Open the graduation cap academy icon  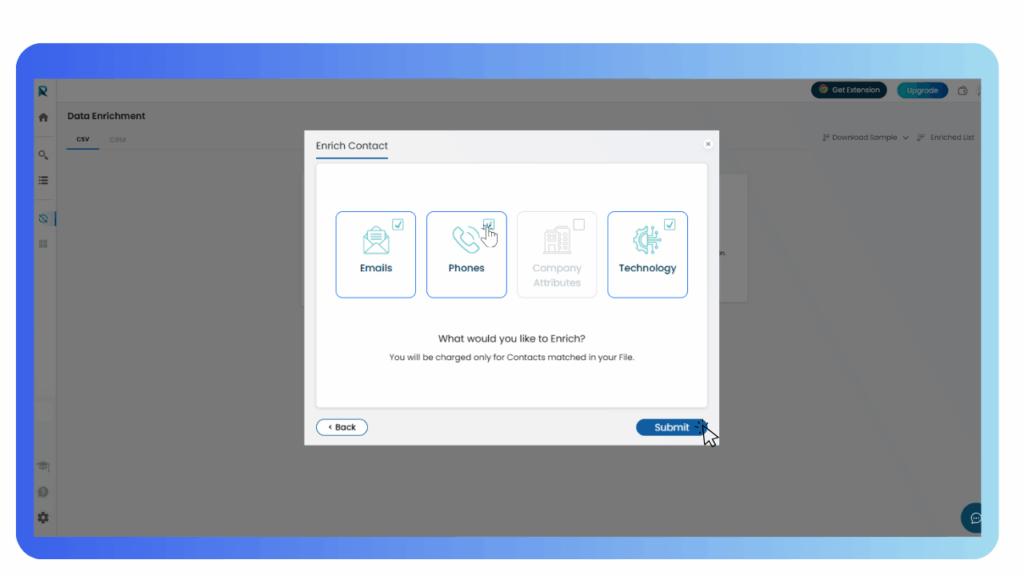point(44,466)
